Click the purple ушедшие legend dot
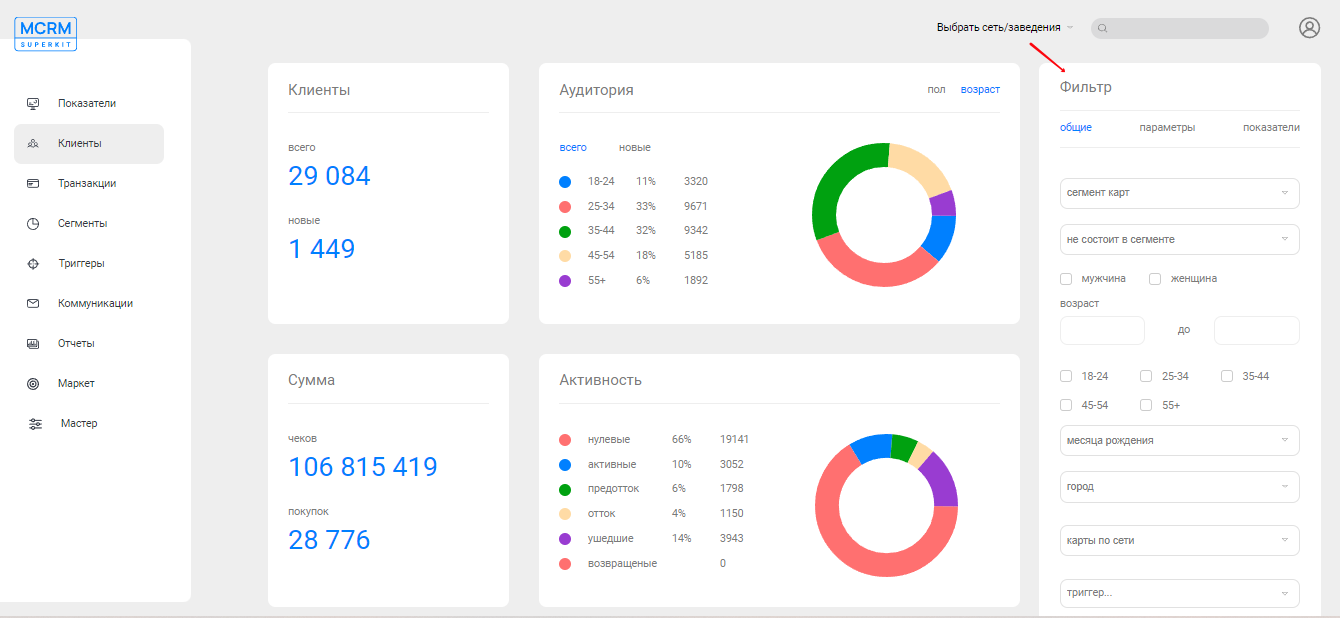 565,538
